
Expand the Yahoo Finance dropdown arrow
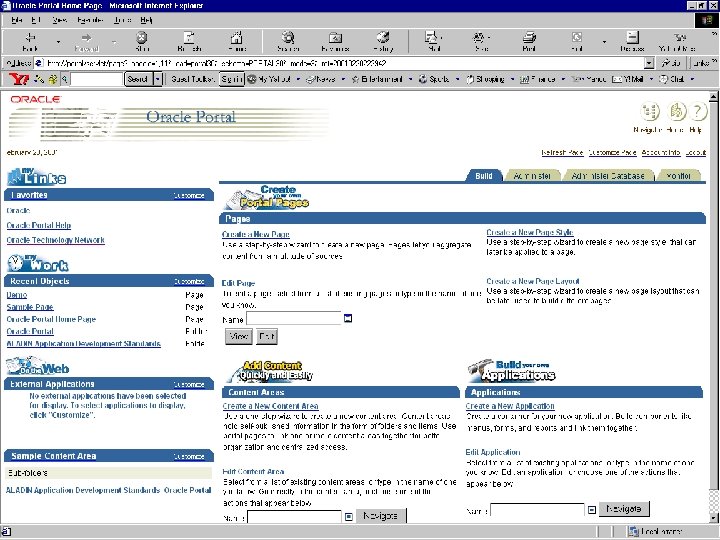[x=563, y=79]
